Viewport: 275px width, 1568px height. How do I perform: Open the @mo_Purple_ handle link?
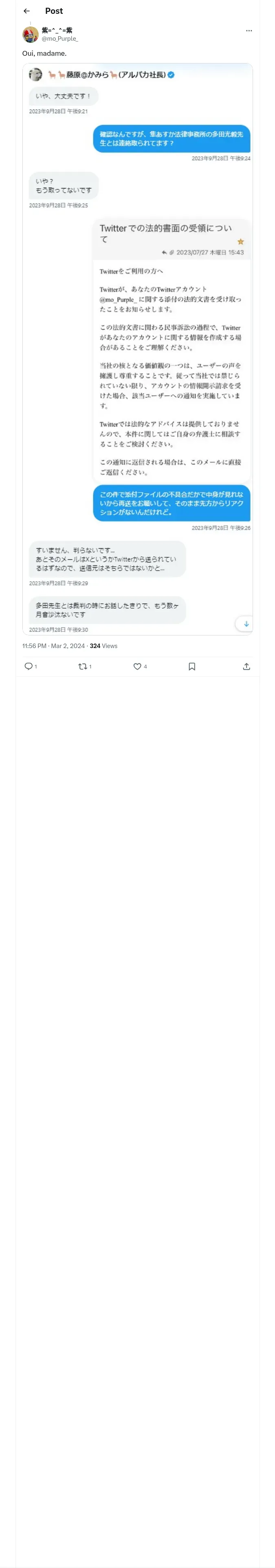pos(60,38)
